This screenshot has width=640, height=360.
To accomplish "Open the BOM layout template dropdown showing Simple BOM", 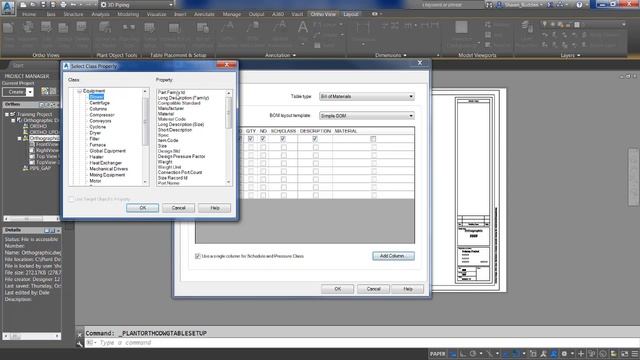I will click(367, 116).
